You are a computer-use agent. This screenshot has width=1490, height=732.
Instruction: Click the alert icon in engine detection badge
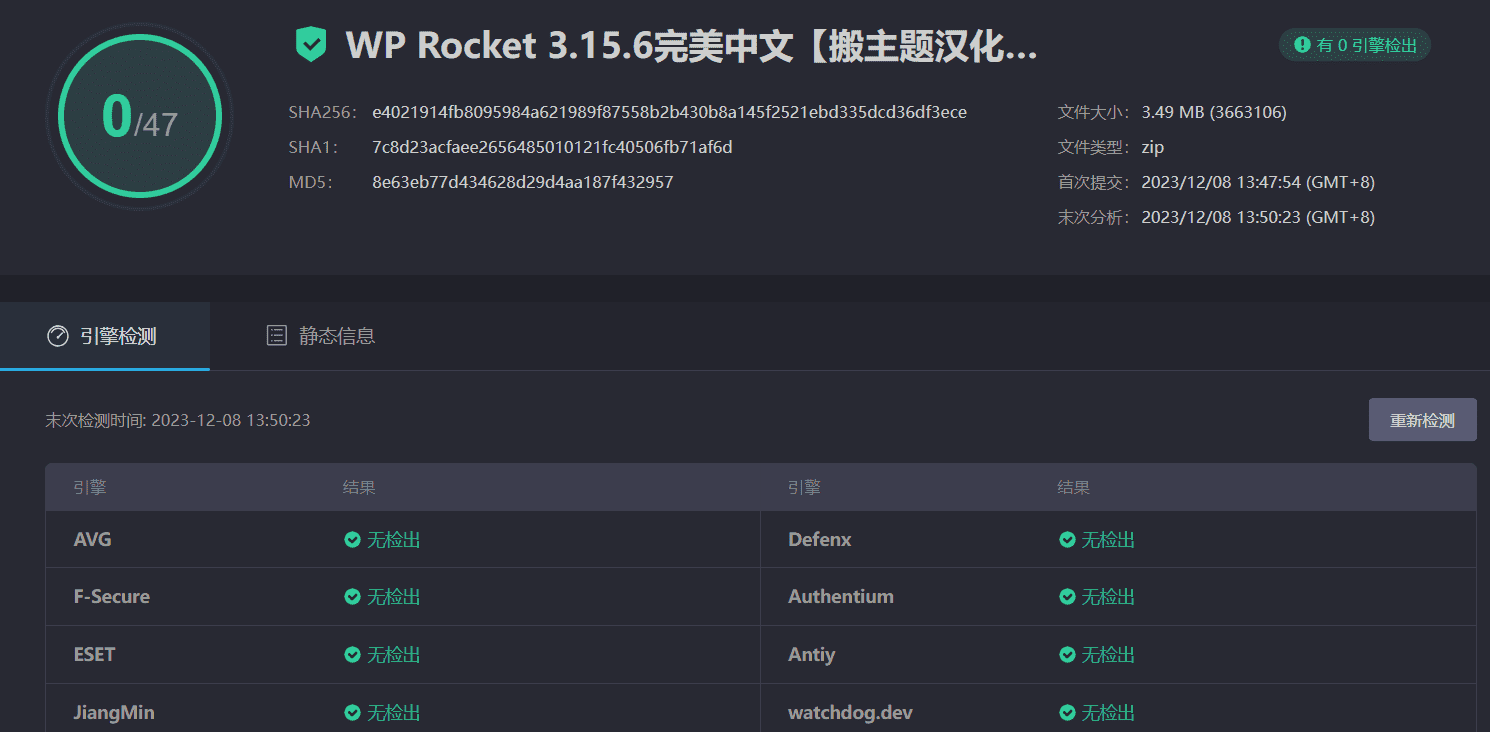[1302, 45]
